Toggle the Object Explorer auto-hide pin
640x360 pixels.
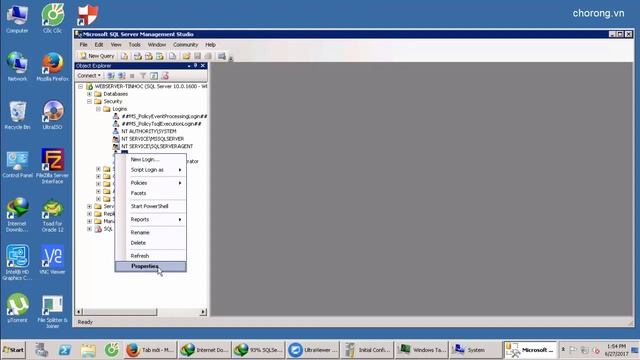(x=196, y=65)
